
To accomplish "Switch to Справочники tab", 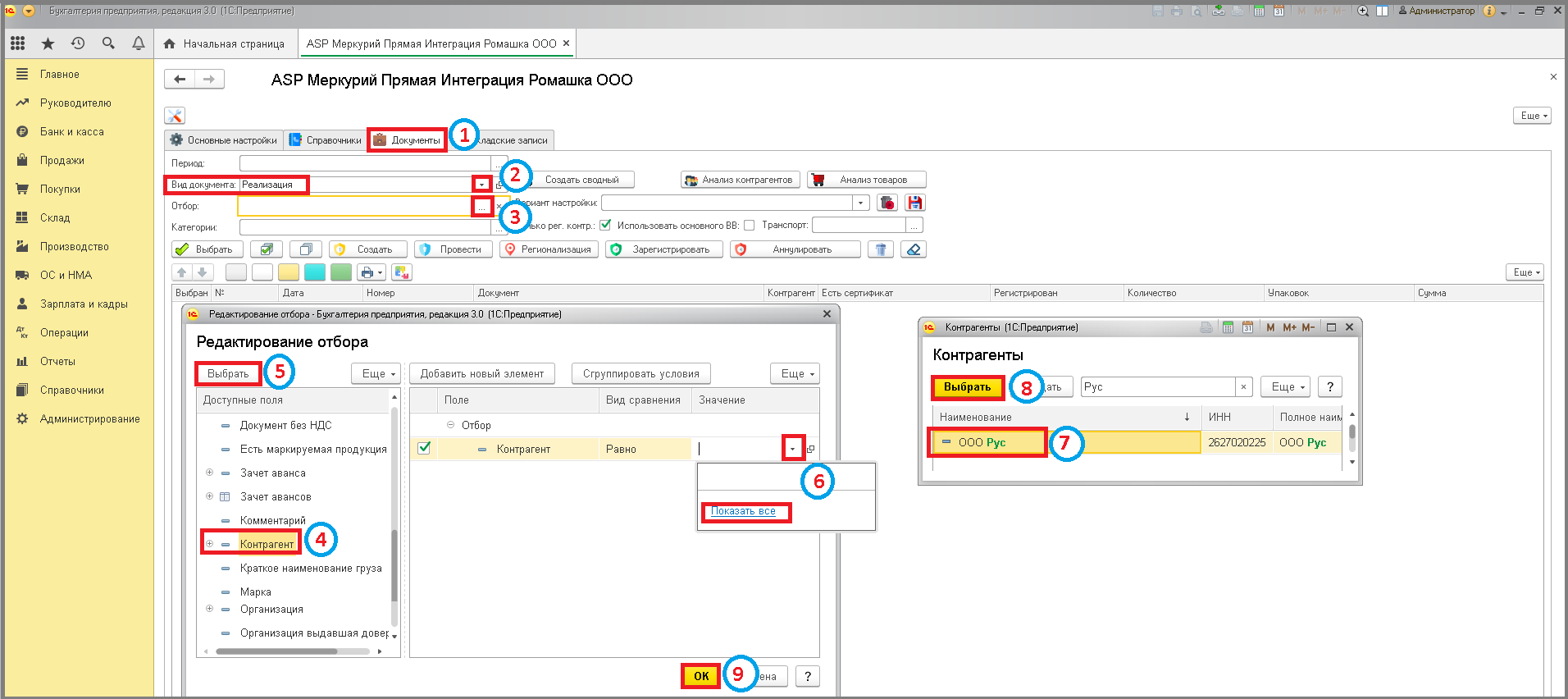I will [x=326, y=140].
